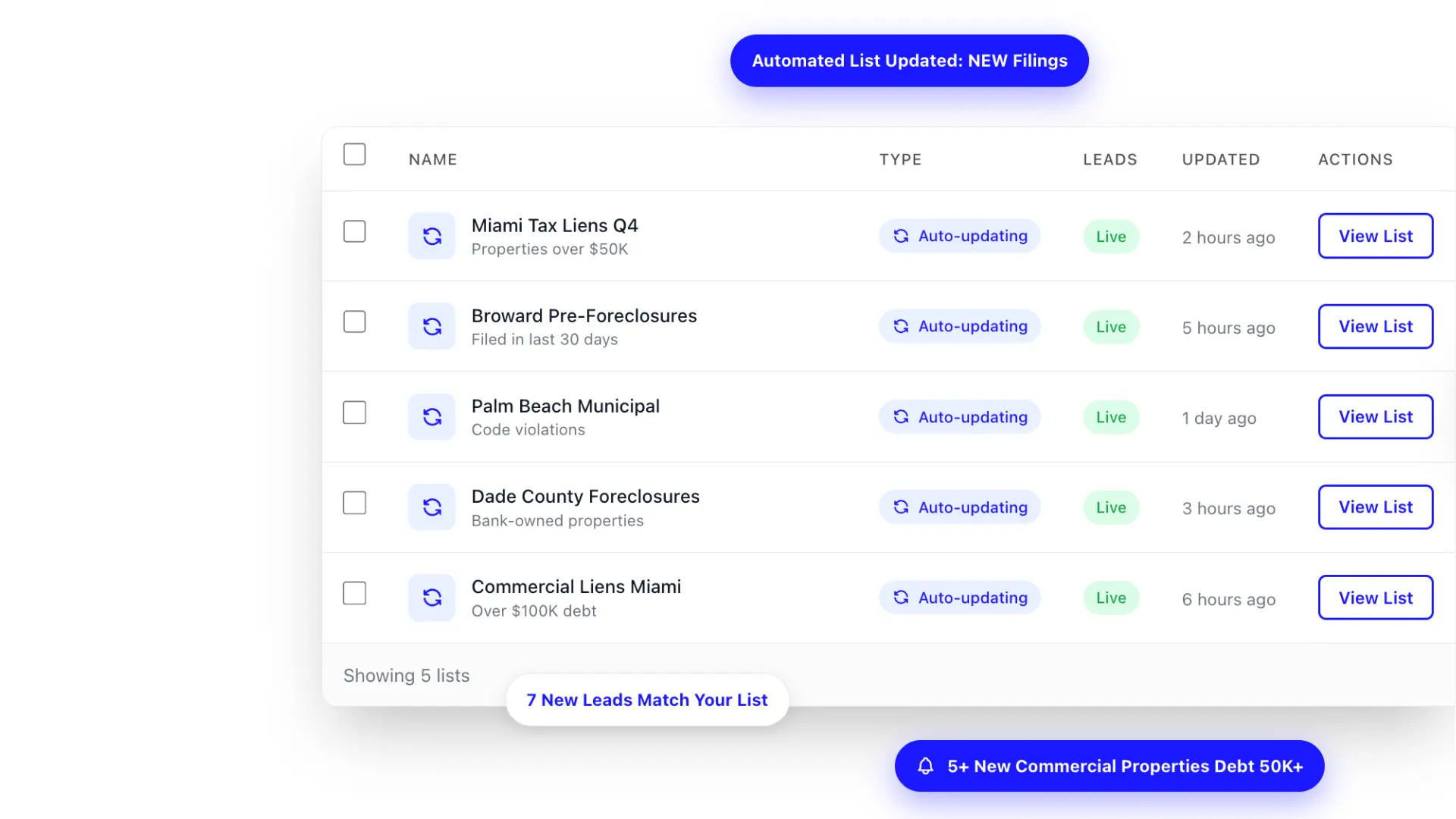The width and height of the screenshot is (1456, 819).
Task: Click the sync icon beside Miami Tax Liens Q4
Action: pyautogui.click(x=431, y=236)
